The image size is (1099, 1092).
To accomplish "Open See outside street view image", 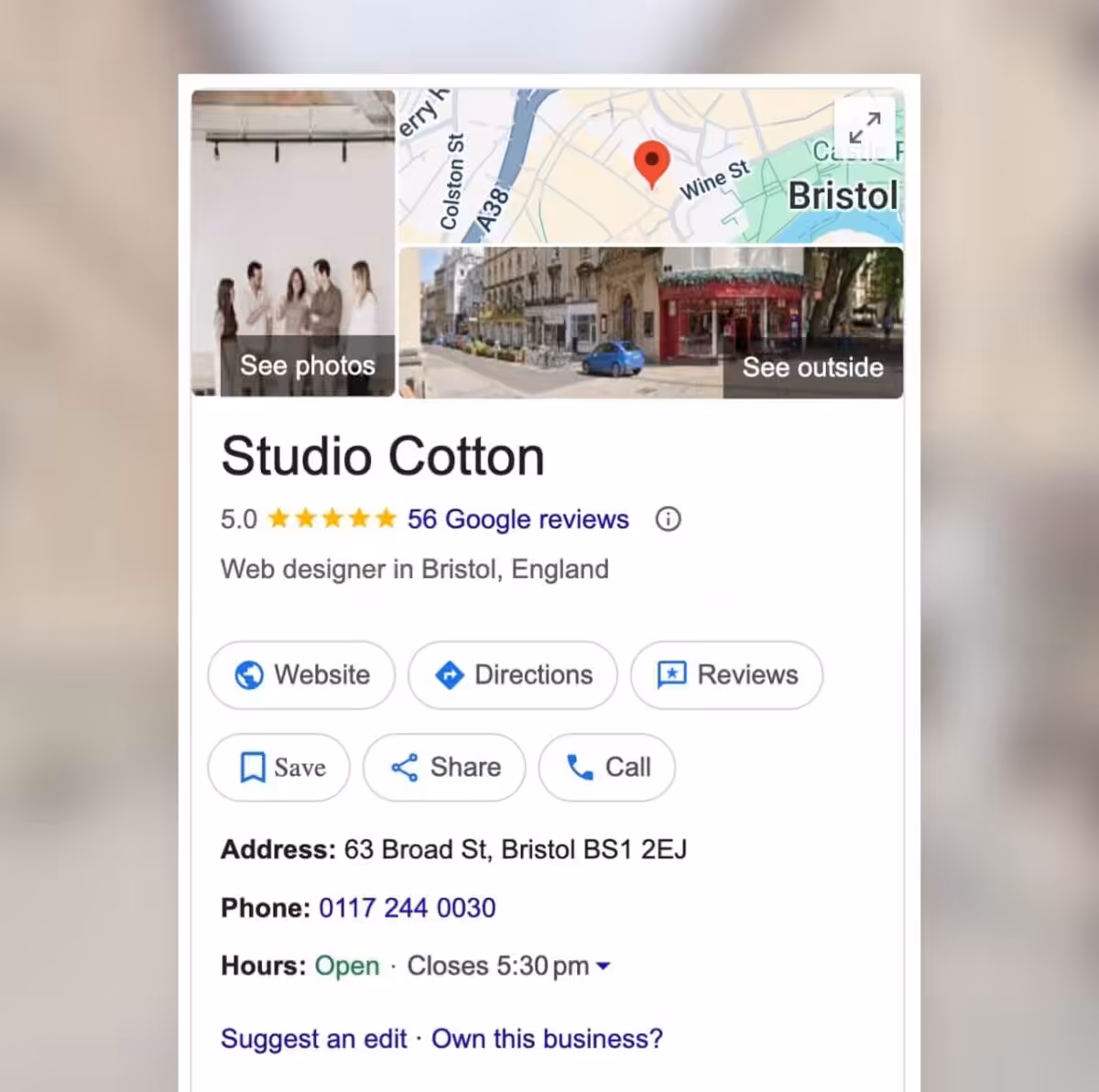I will click(x=651, y=322).
